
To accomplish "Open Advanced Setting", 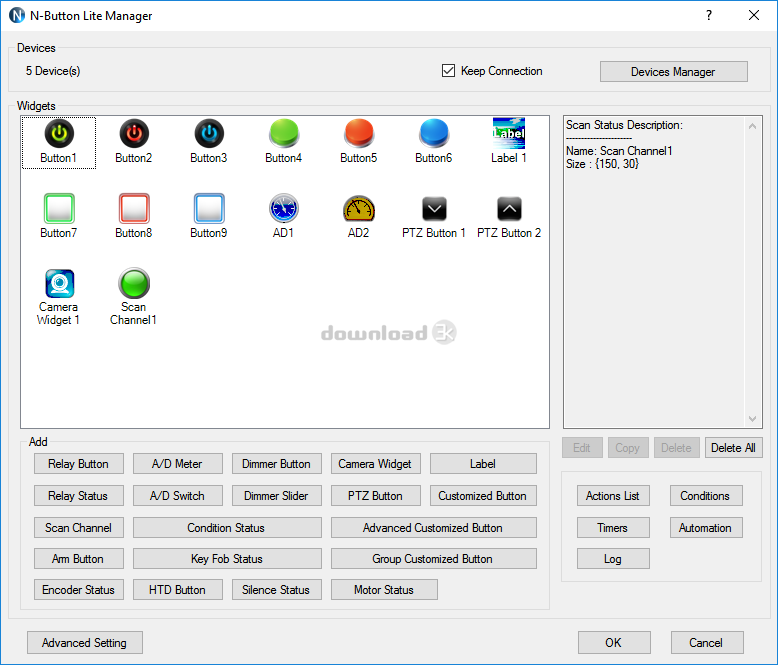I will 85,643.
